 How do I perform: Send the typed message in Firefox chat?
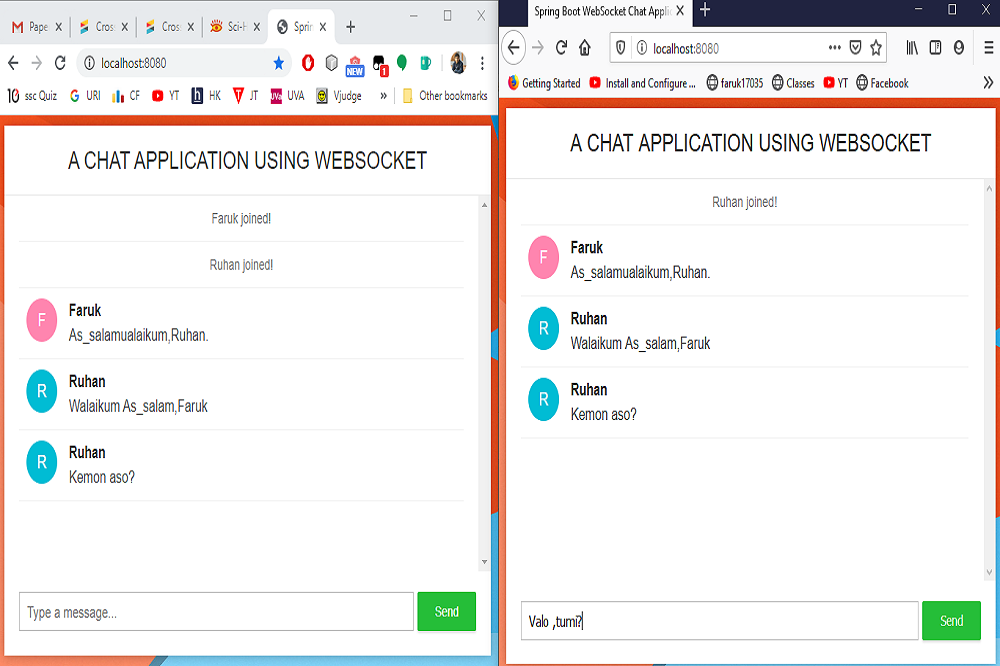point(951,621)
